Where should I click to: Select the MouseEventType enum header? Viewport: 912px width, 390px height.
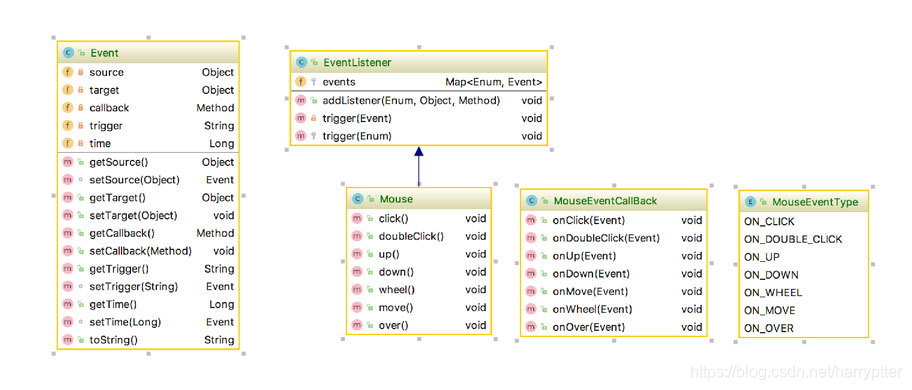(x=804, y=202)
